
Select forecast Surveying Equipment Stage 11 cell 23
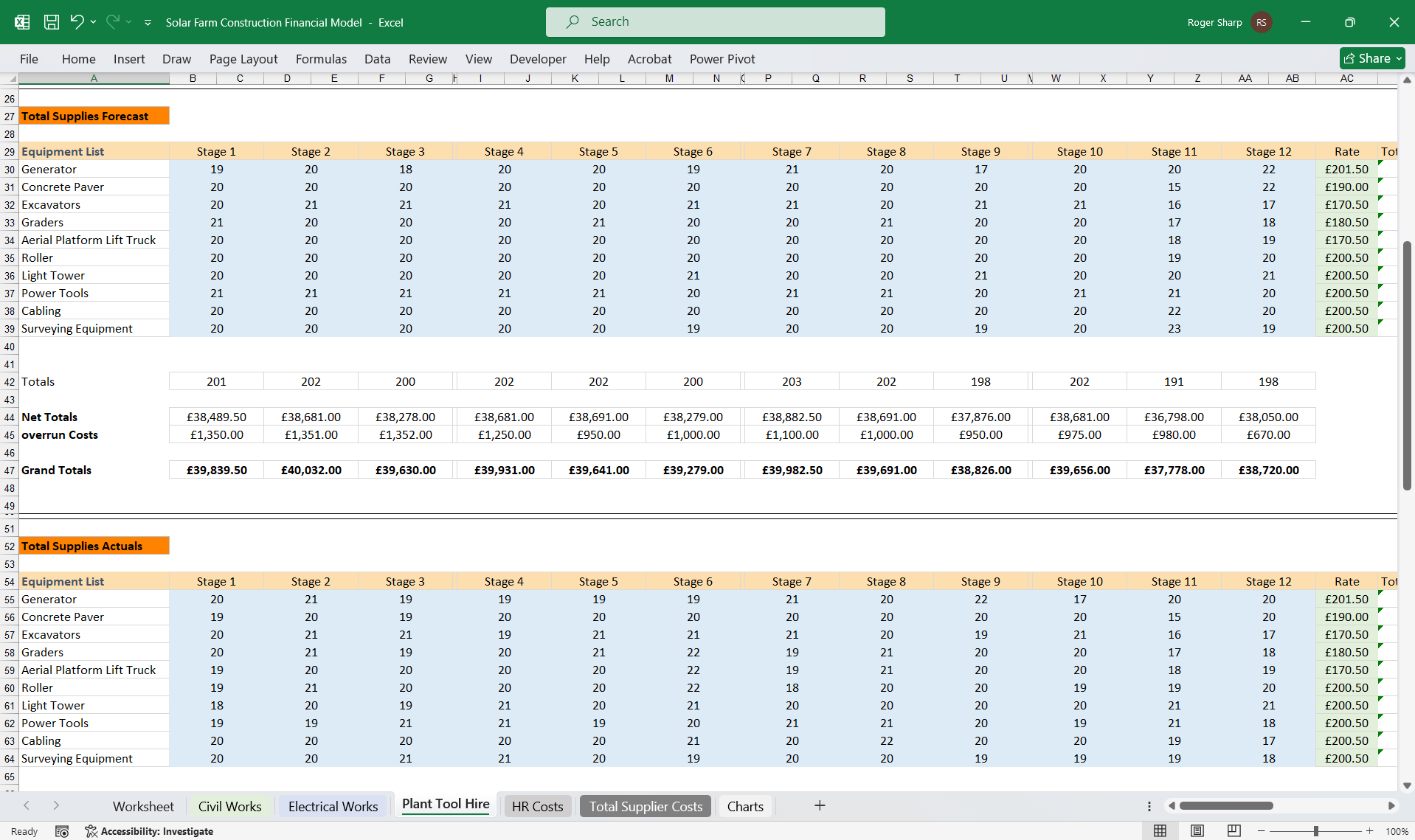[x=1174, y=328]
